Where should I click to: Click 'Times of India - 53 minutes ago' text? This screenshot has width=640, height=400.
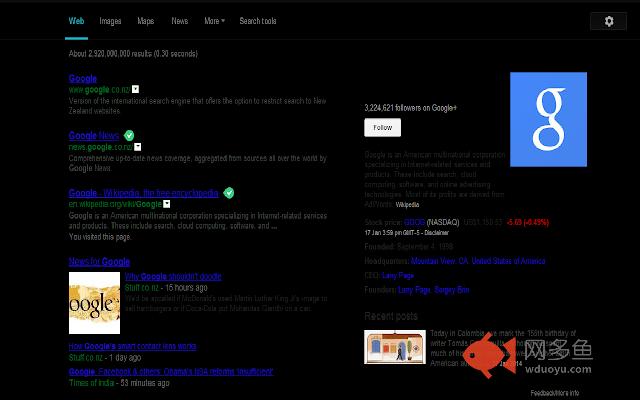119,383
